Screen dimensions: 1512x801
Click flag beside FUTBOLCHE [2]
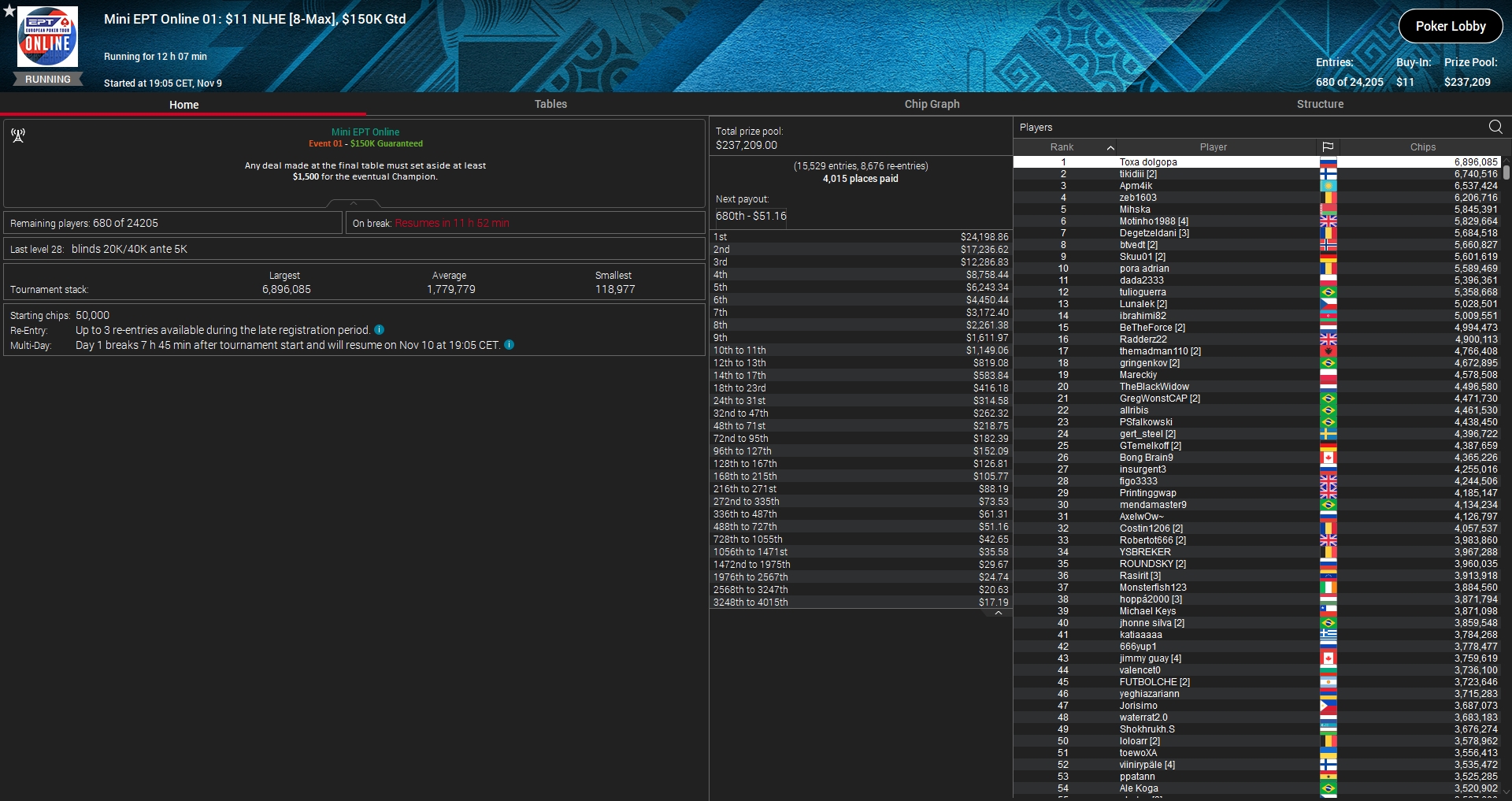[x=1329, y=682]
